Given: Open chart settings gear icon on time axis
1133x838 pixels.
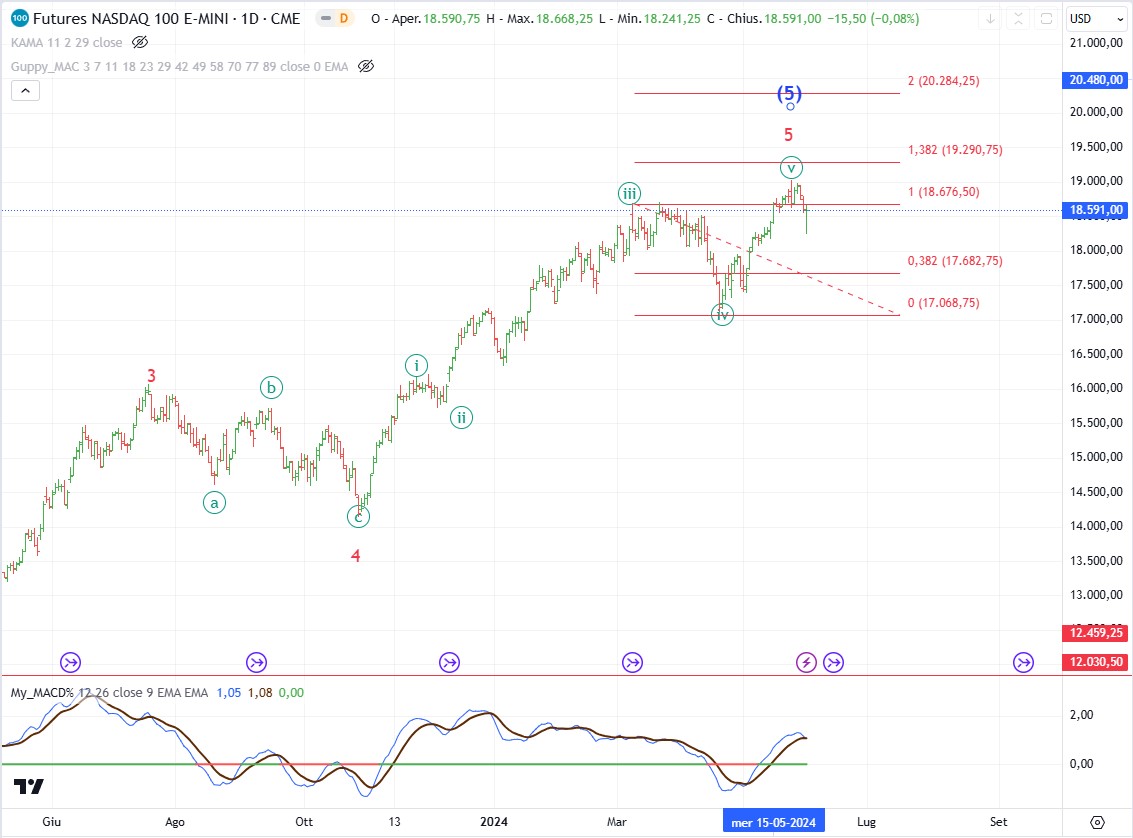Looking at the screenshot, I should [1098, 822].
